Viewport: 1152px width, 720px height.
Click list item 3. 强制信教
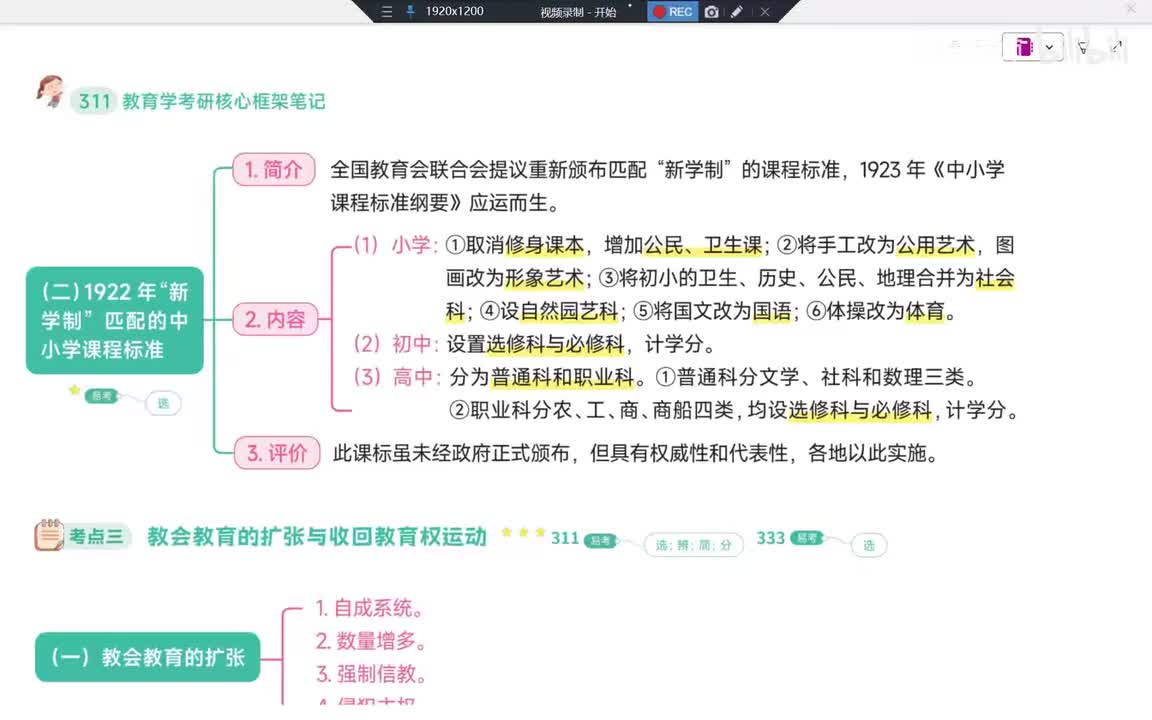[371, 674]
